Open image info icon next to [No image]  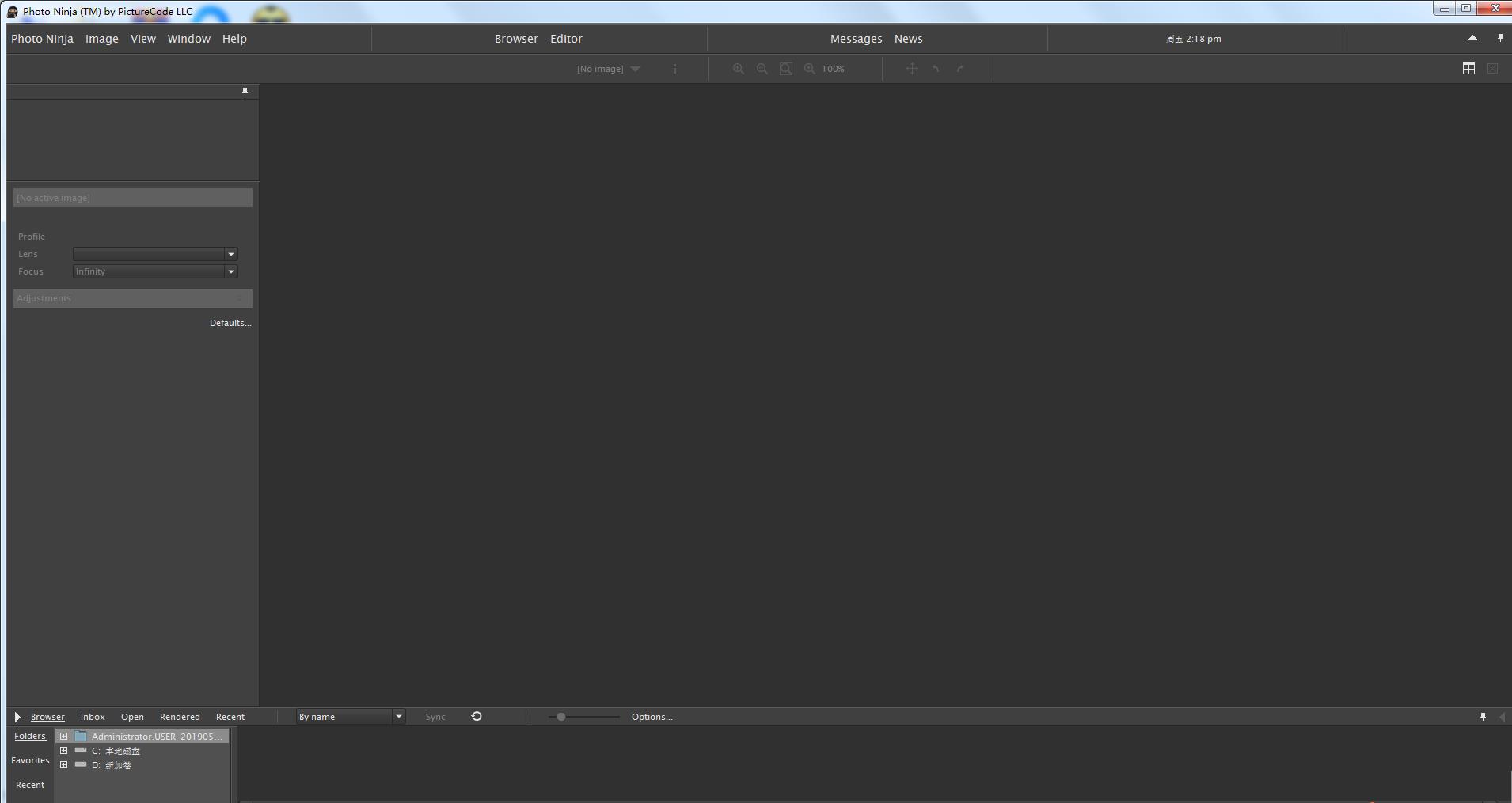[674, 69]
